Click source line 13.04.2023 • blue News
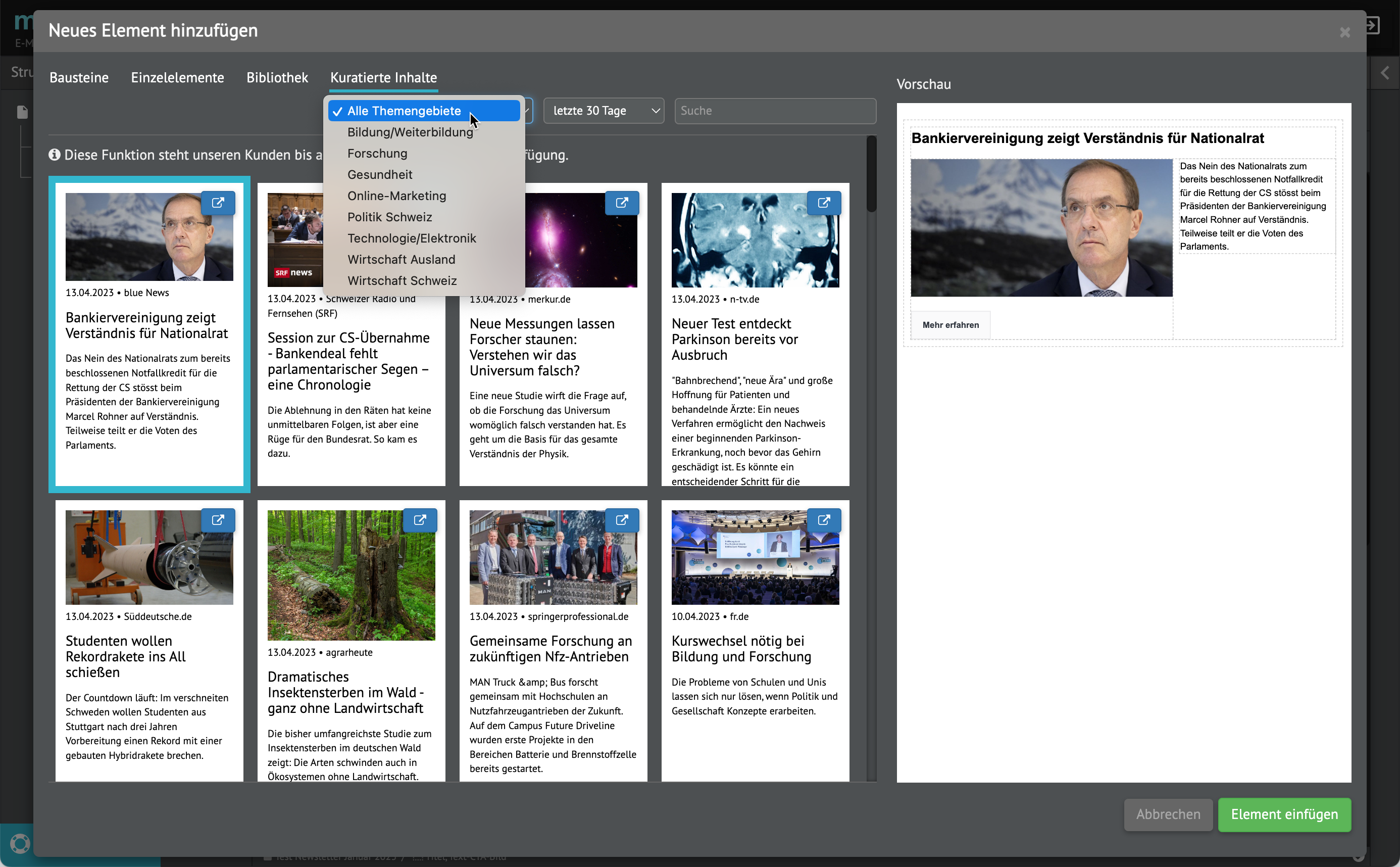Screen dimensions: 1400x867 pyautogui.click(x=117, y=293)
